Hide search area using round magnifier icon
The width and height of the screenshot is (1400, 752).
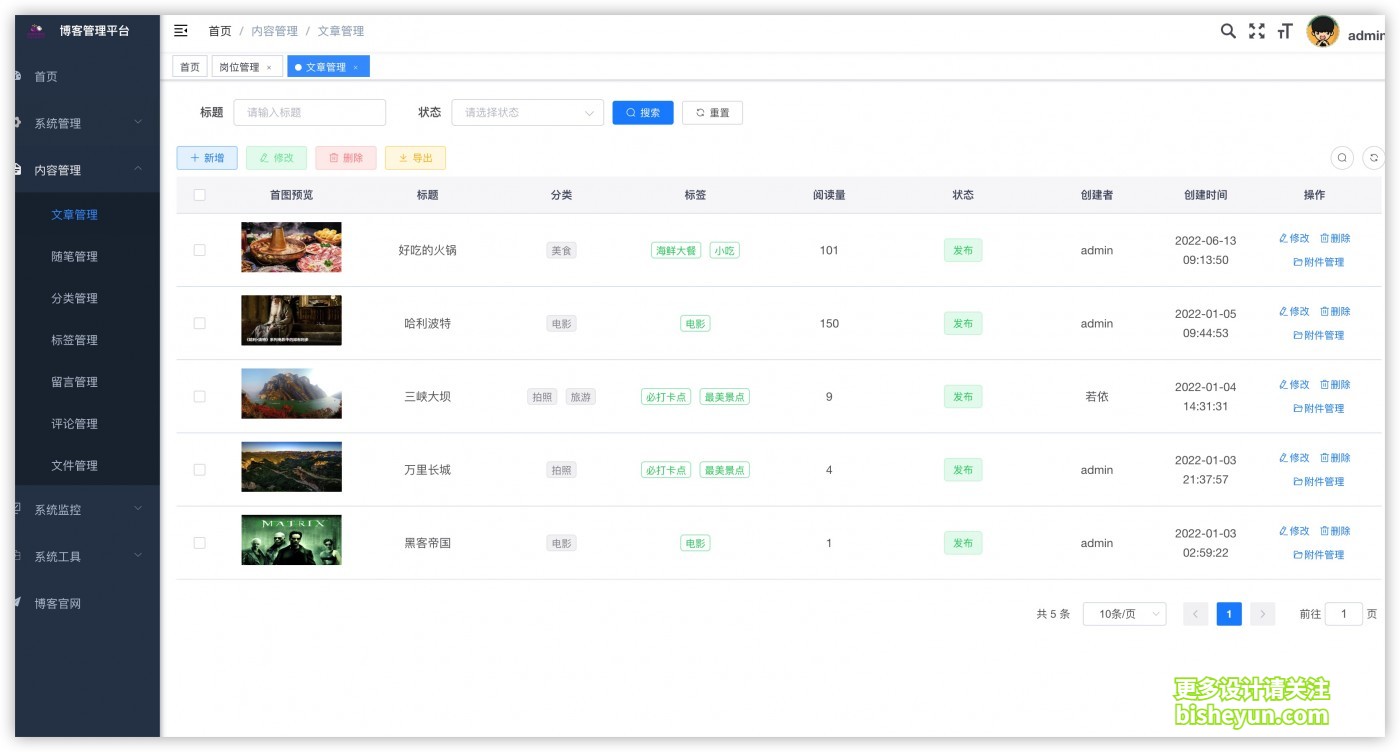(1342, 158)
